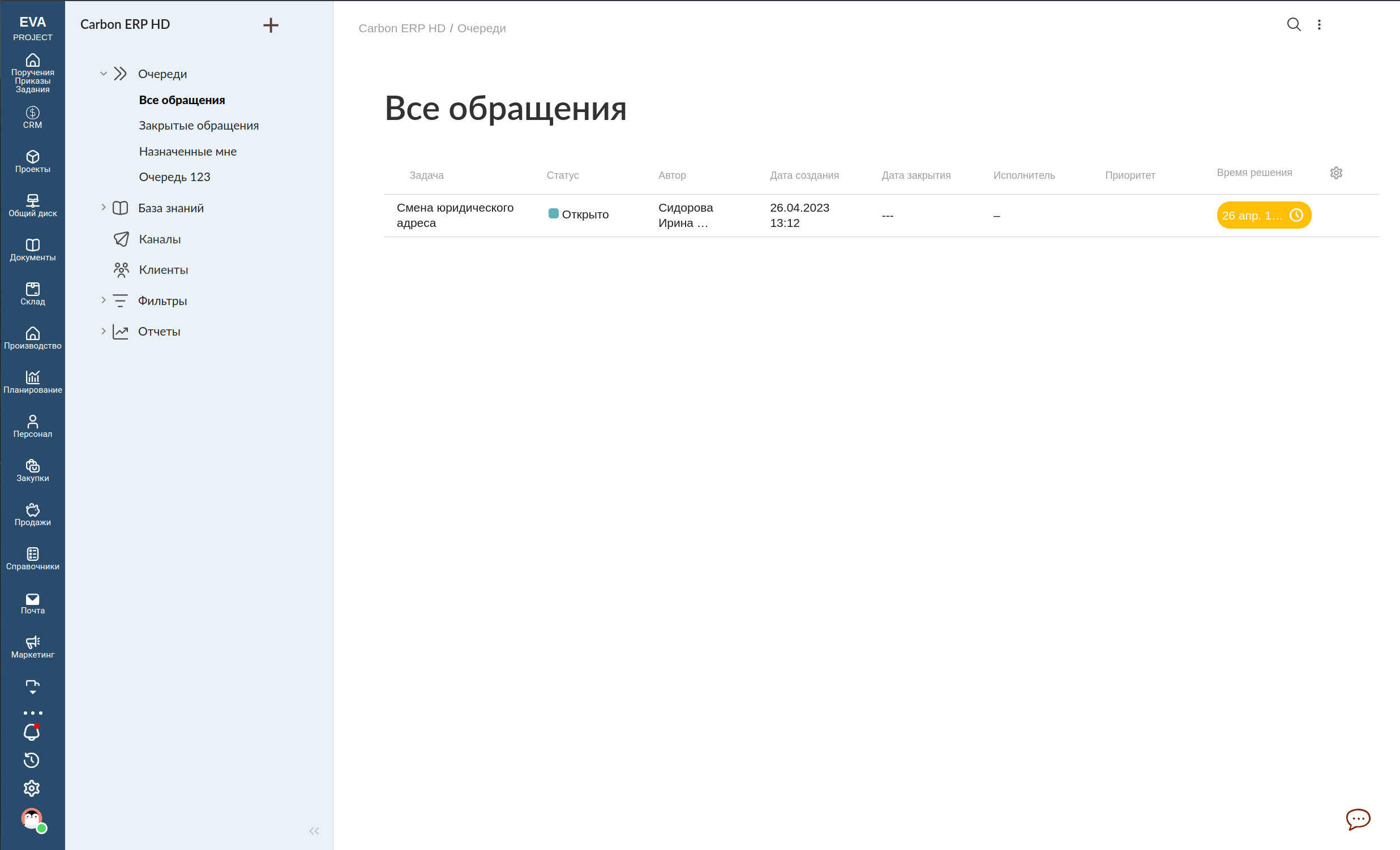Click the Carbon ERP HD breadcrumb
Image resolution: width=1400 pixels, height=850 pixels.
(402, 28)
